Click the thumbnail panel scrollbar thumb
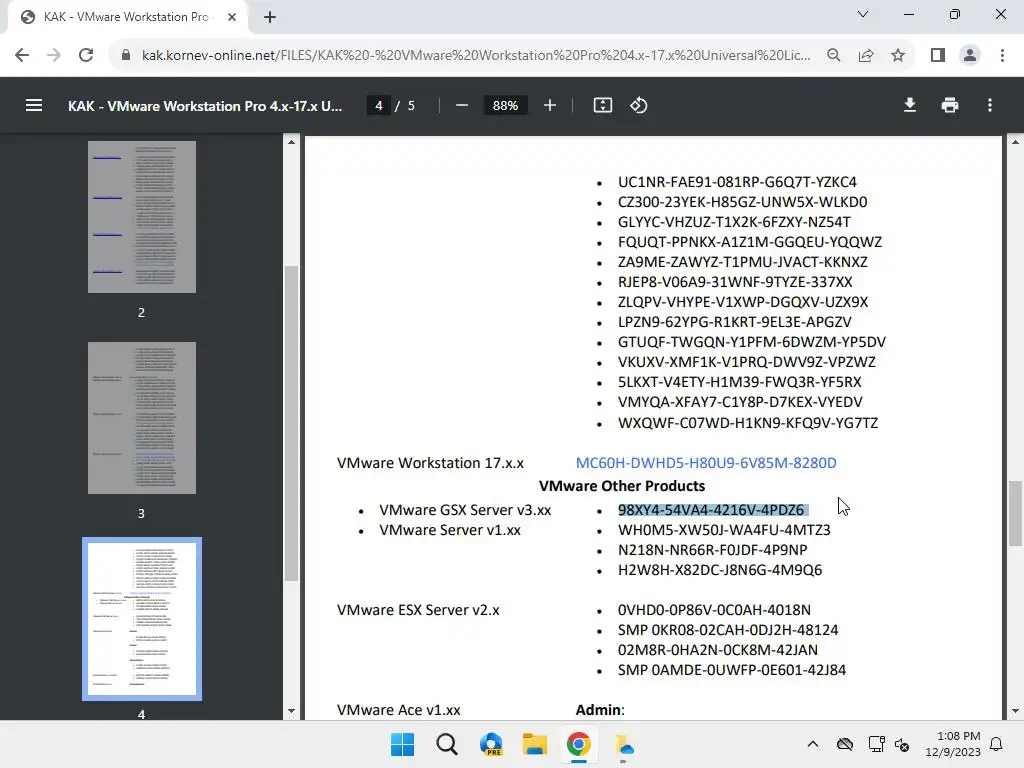This screenshot has width=1024, height=768. (x=291, y=423)
